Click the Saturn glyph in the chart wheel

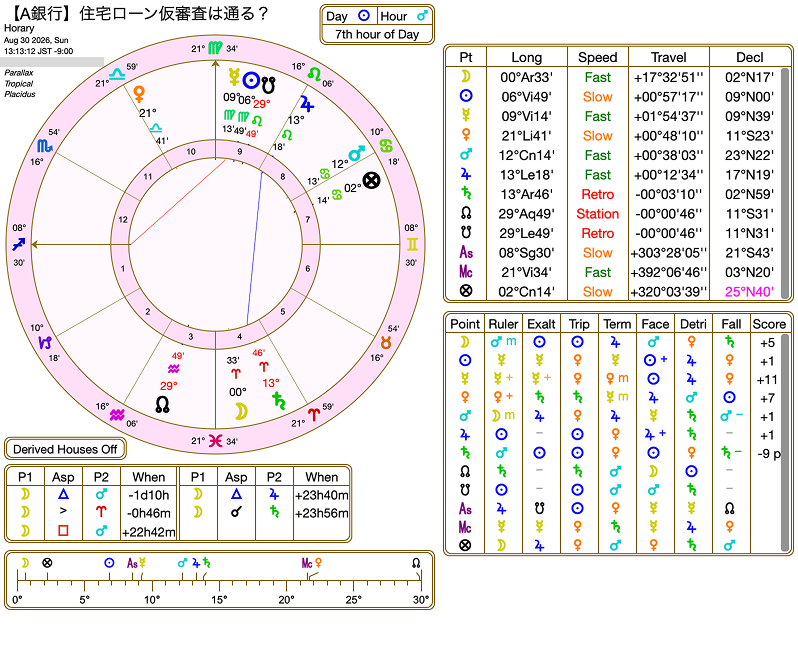coord(279,401)
